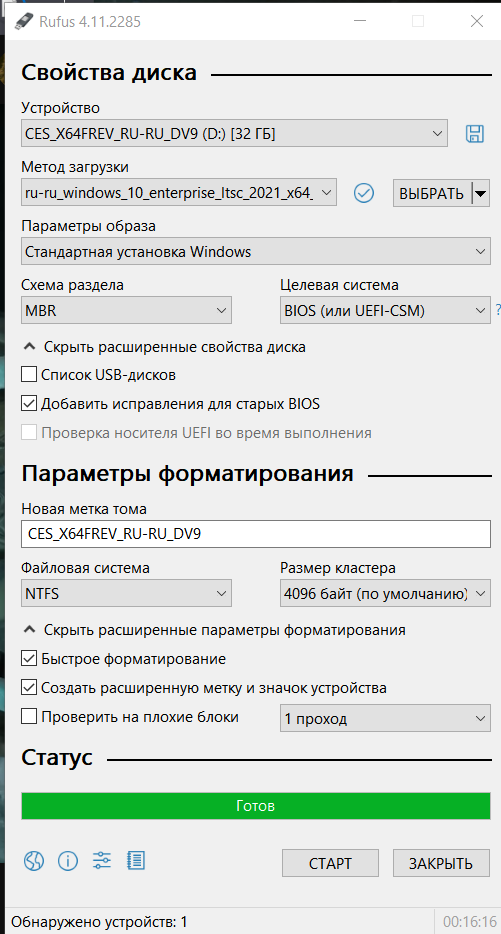Open language selection globe icon
This screenshot has width=501, height=934.
click(34, 860)
